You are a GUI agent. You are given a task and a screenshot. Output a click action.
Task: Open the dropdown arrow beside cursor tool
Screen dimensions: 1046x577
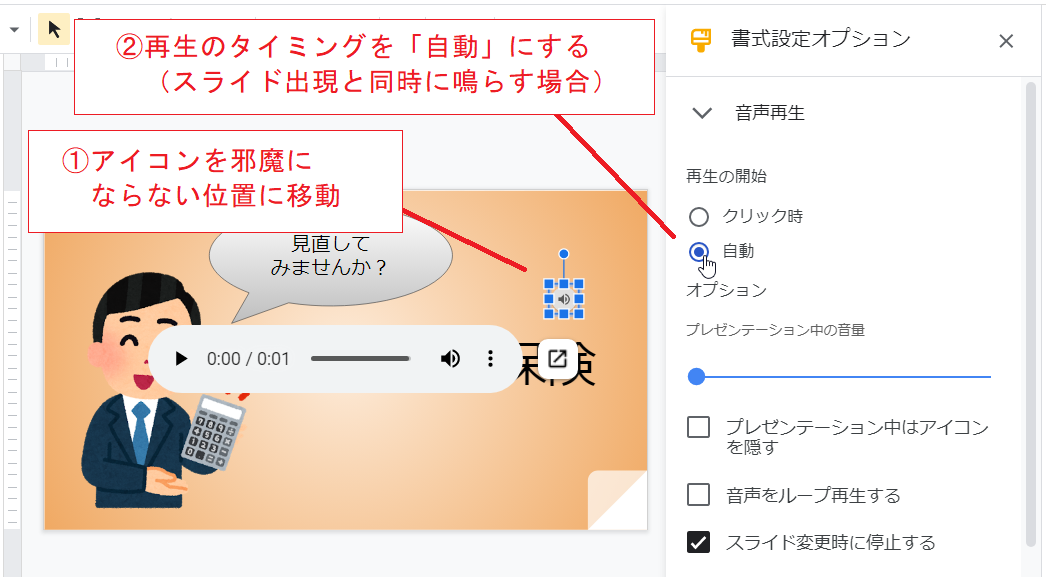coord(14,30)
